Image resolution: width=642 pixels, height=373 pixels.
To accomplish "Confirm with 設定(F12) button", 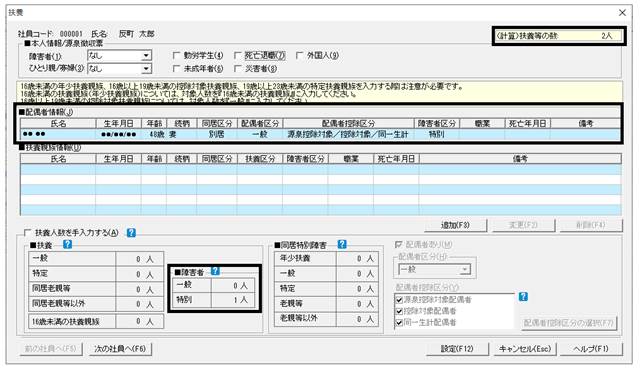I will pyautogui.click(x=457, y=349).
